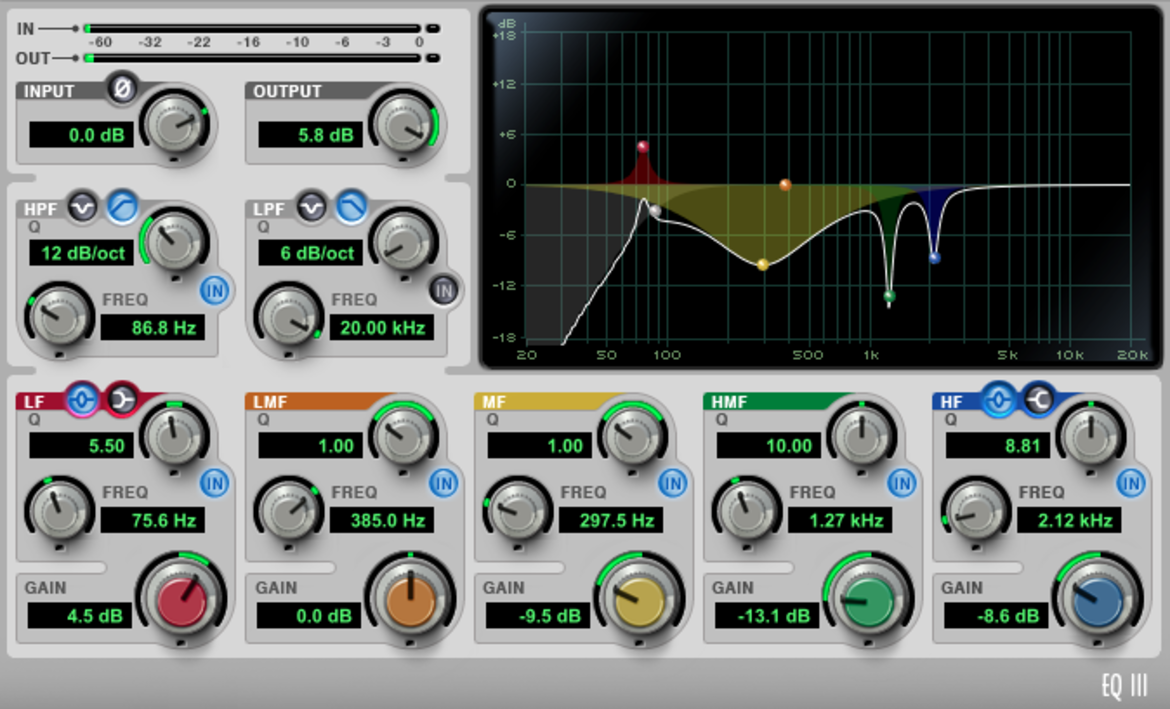Viewport: 1170px width, 709px height.
Task: Click the MF gain field -9.5 dB
Action: [538, 616]
